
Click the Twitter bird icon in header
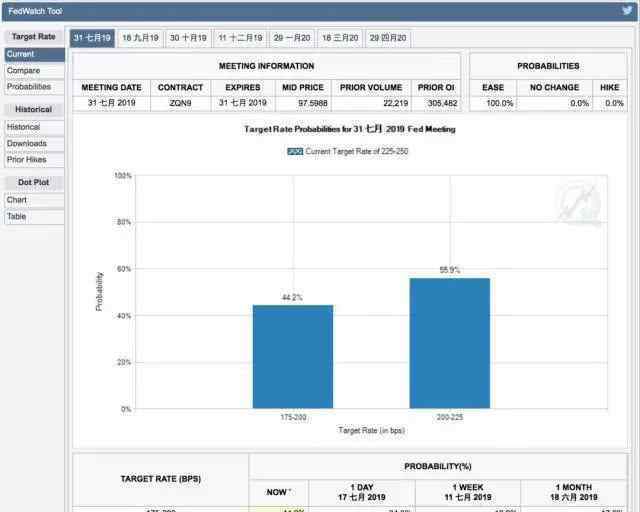pos(627,10)
